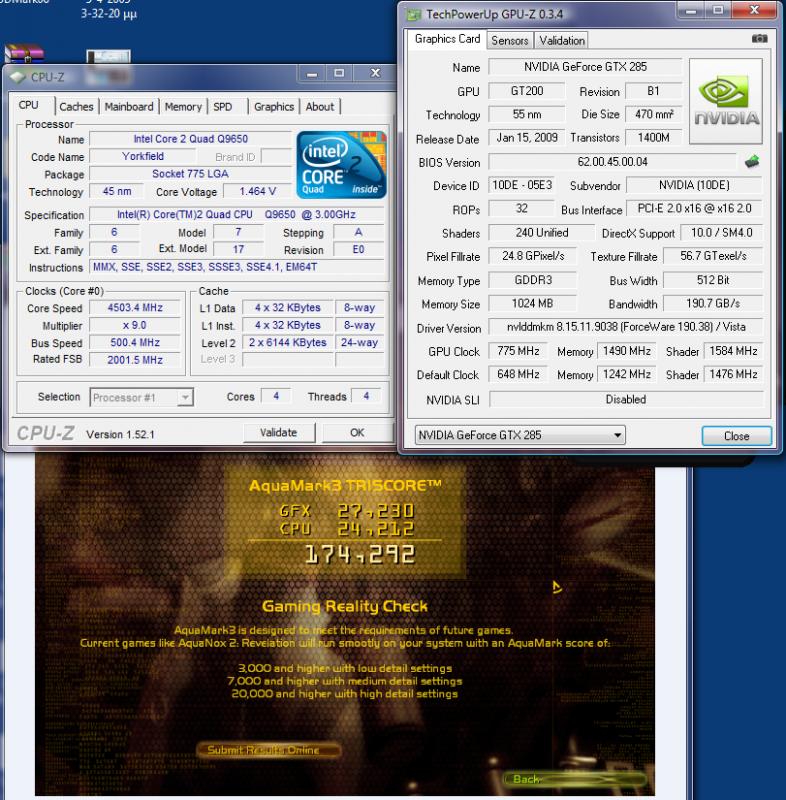Viewport: 786px width, 800px height.
Task: Click the Bus Speed value 500.4 MHz
Action: (135, 342)
